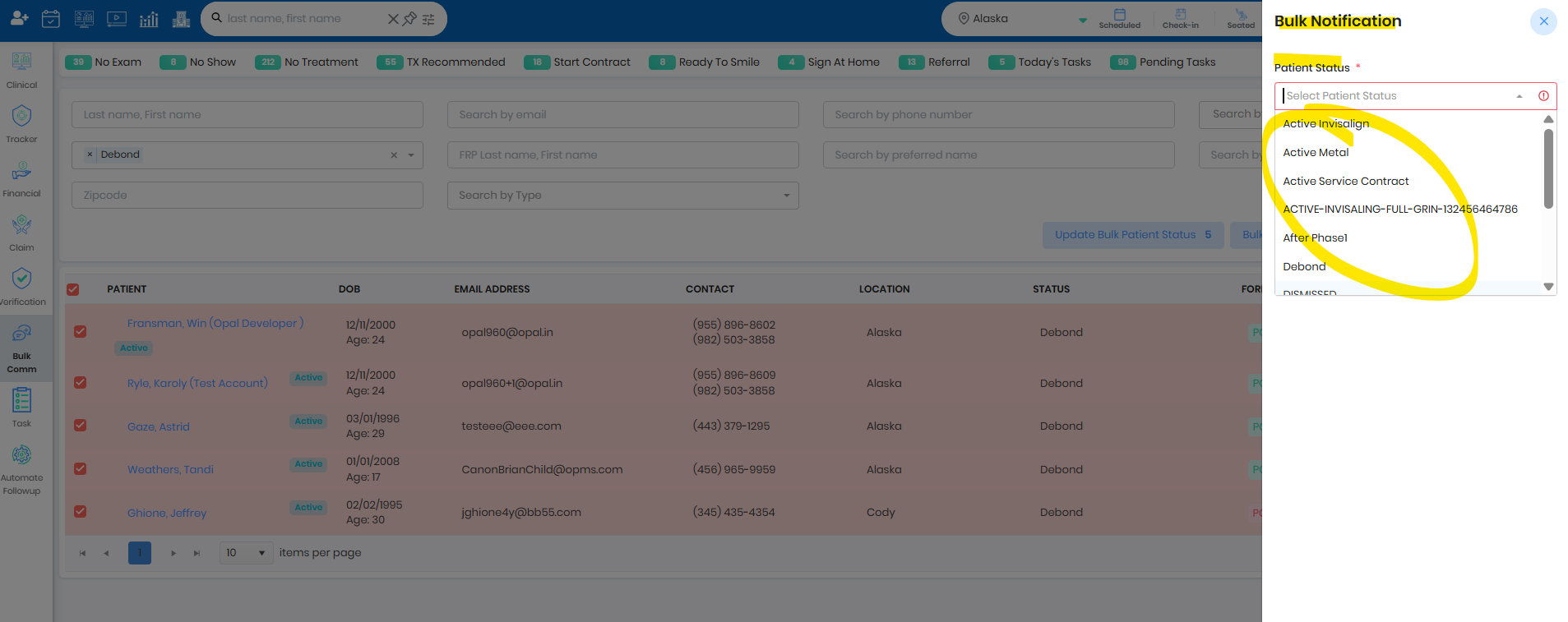Remove the Debond filter tag

(x=90, y=154)
